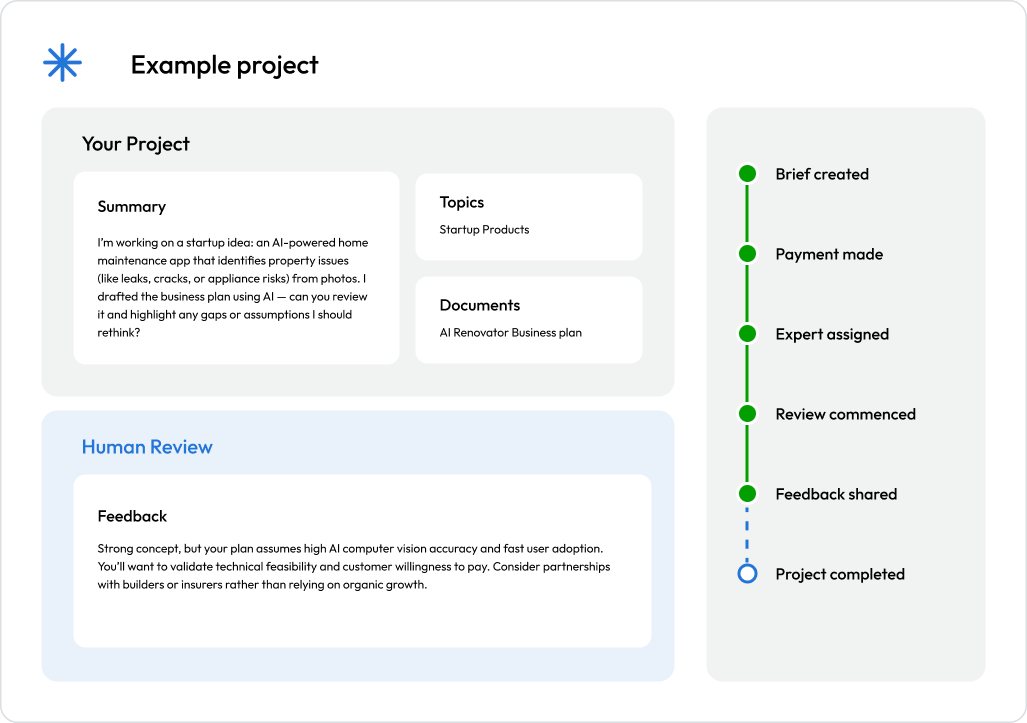Click the Expert assigned green dot
The image size is (1027, 723).
click(746, 334)
